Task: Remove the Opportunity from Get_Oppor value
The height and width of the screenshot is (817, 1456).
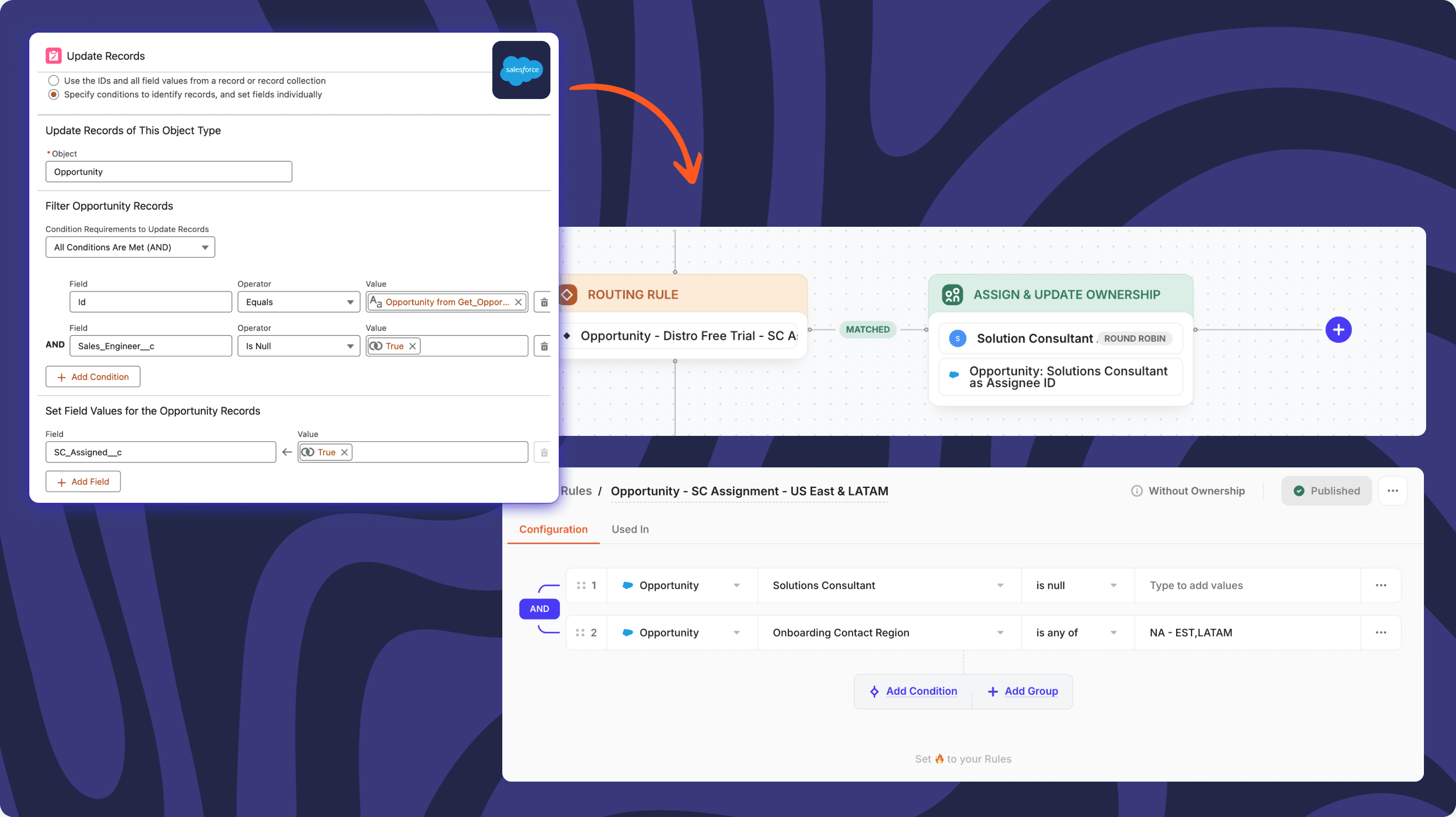Action: [518, 302]
